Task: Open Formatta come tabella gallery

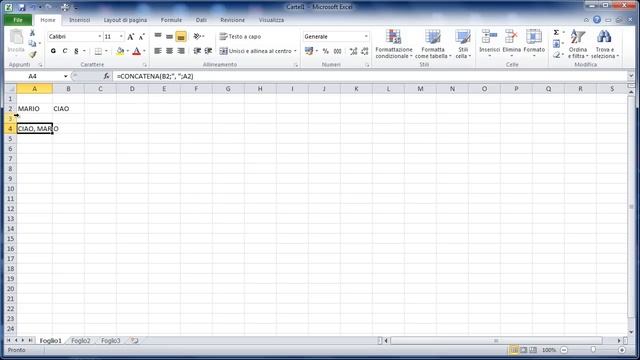Action: pyautogui.click(x=433, y=44)
